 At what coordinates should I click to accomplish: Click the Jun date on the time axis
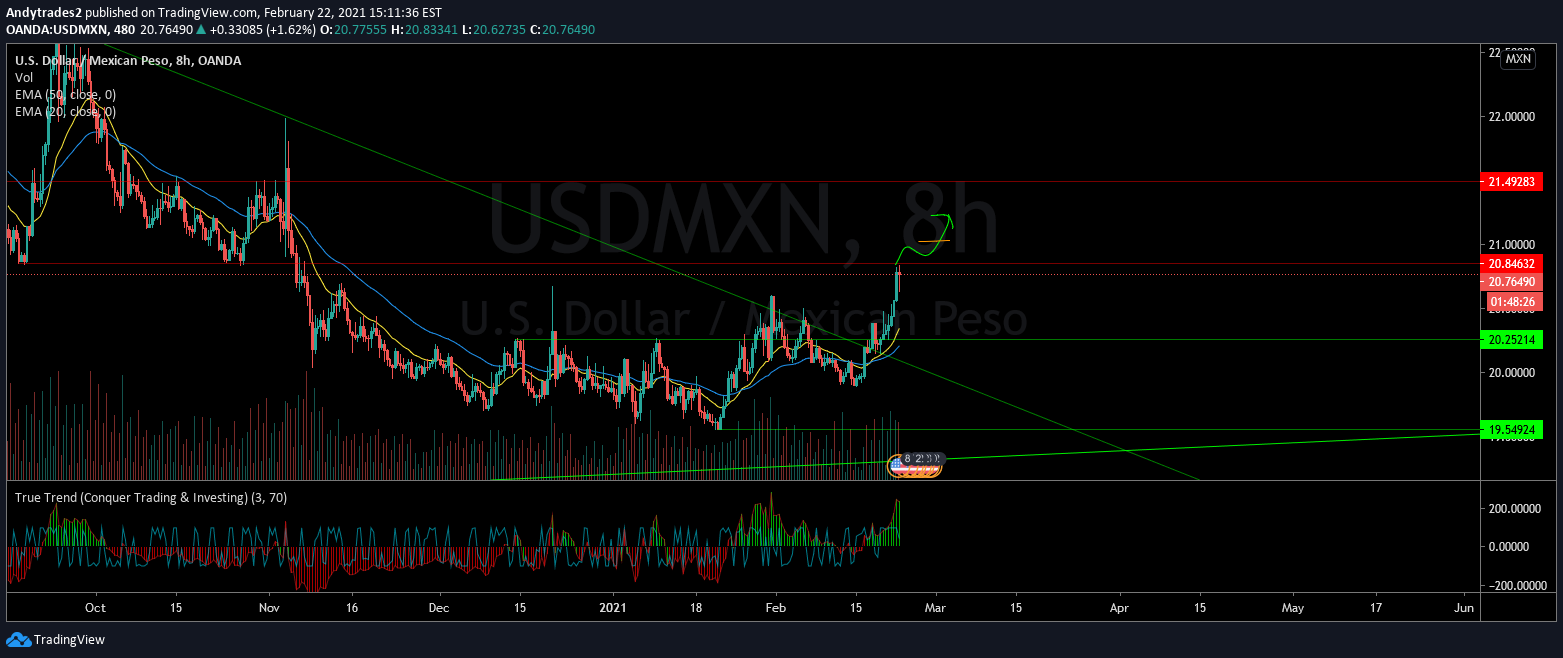click(1464, 607)
